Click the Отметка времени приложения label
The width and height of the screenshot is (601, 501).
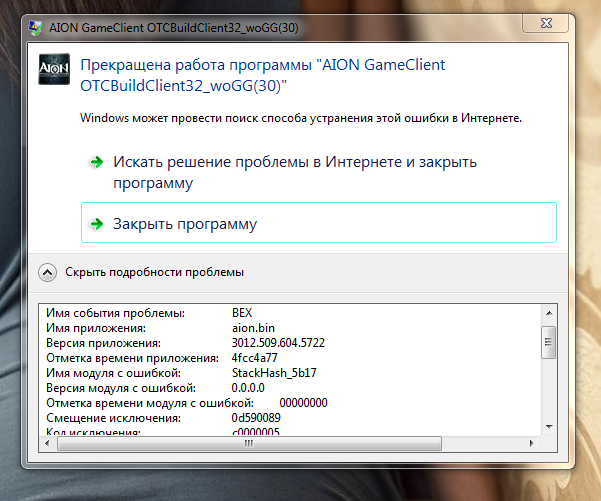[133, 358]
